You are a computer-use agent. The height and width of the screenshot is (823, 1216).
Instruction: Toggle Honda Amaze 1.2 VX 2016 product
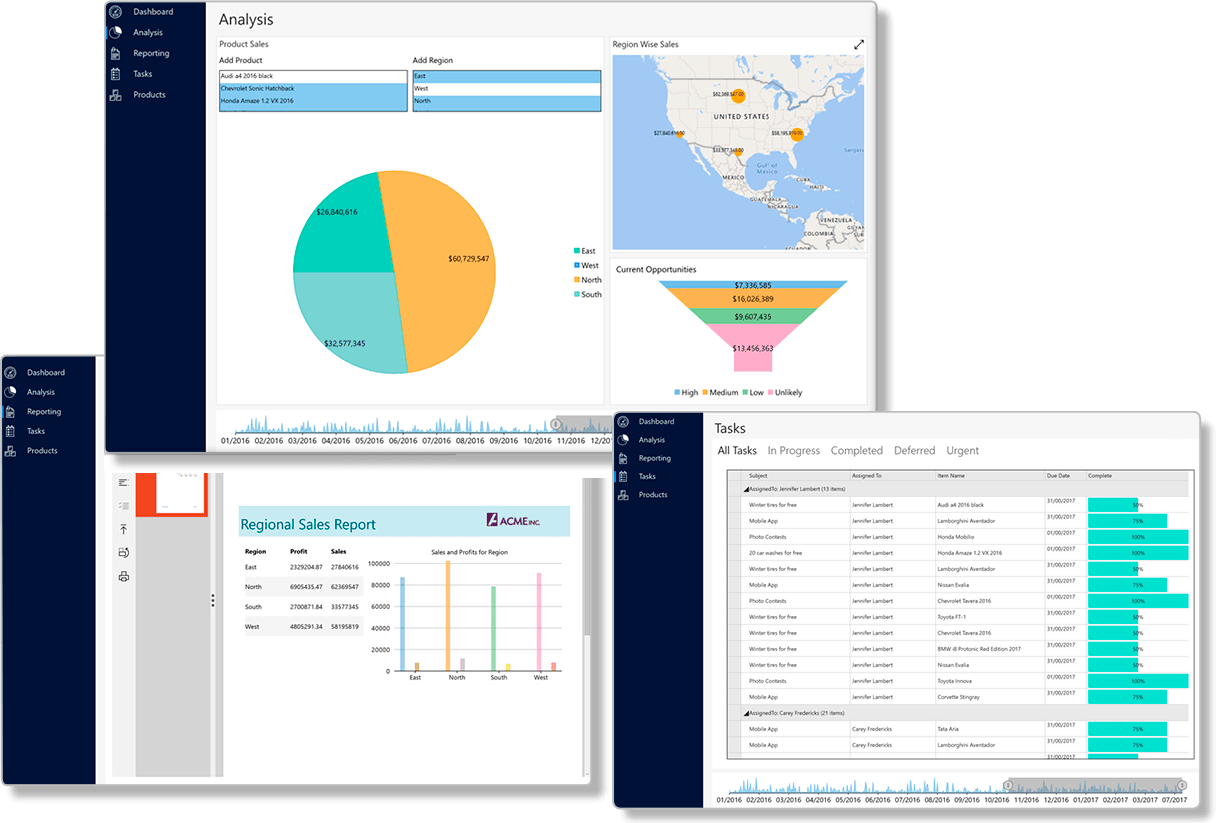pos(313,101)
